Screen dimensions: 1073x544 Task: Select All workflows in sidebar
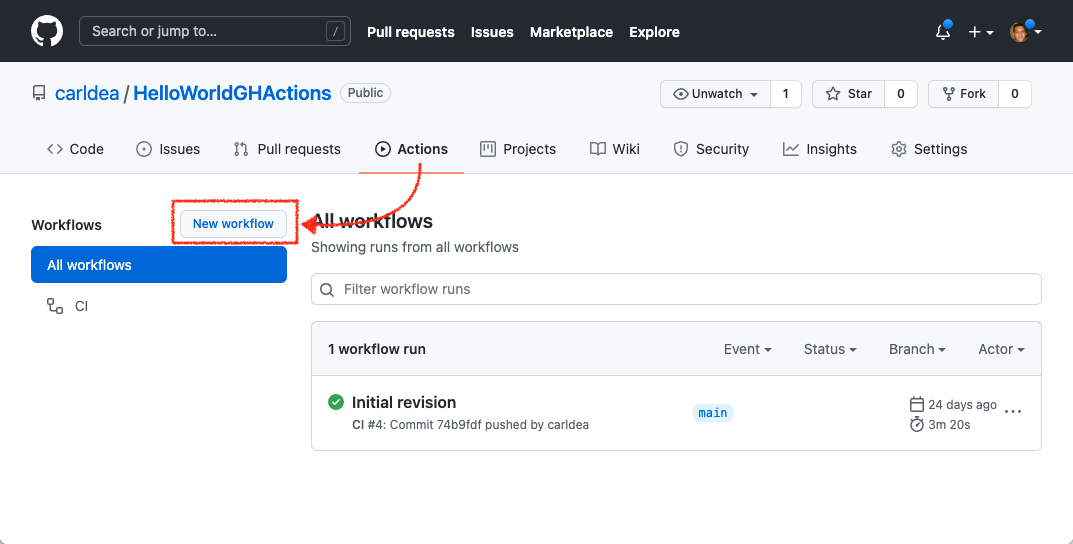pos(159,265)
